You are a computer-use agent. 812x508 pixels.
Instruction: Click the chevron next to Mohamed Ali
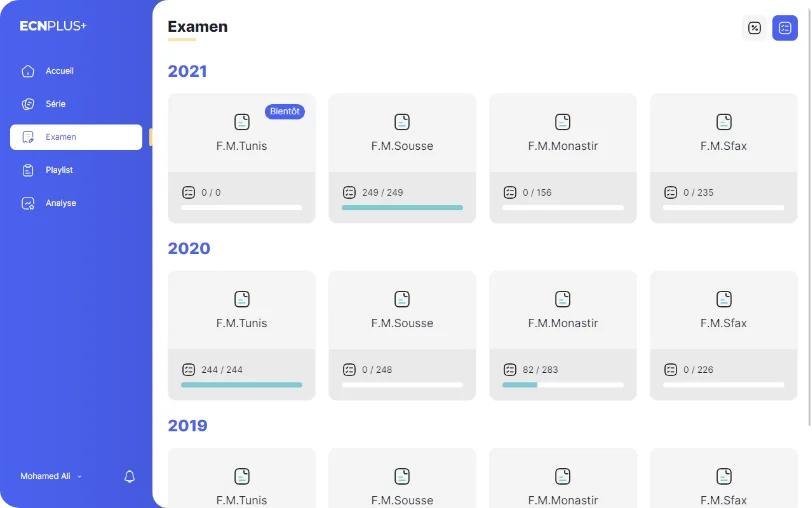coord(80,477)
